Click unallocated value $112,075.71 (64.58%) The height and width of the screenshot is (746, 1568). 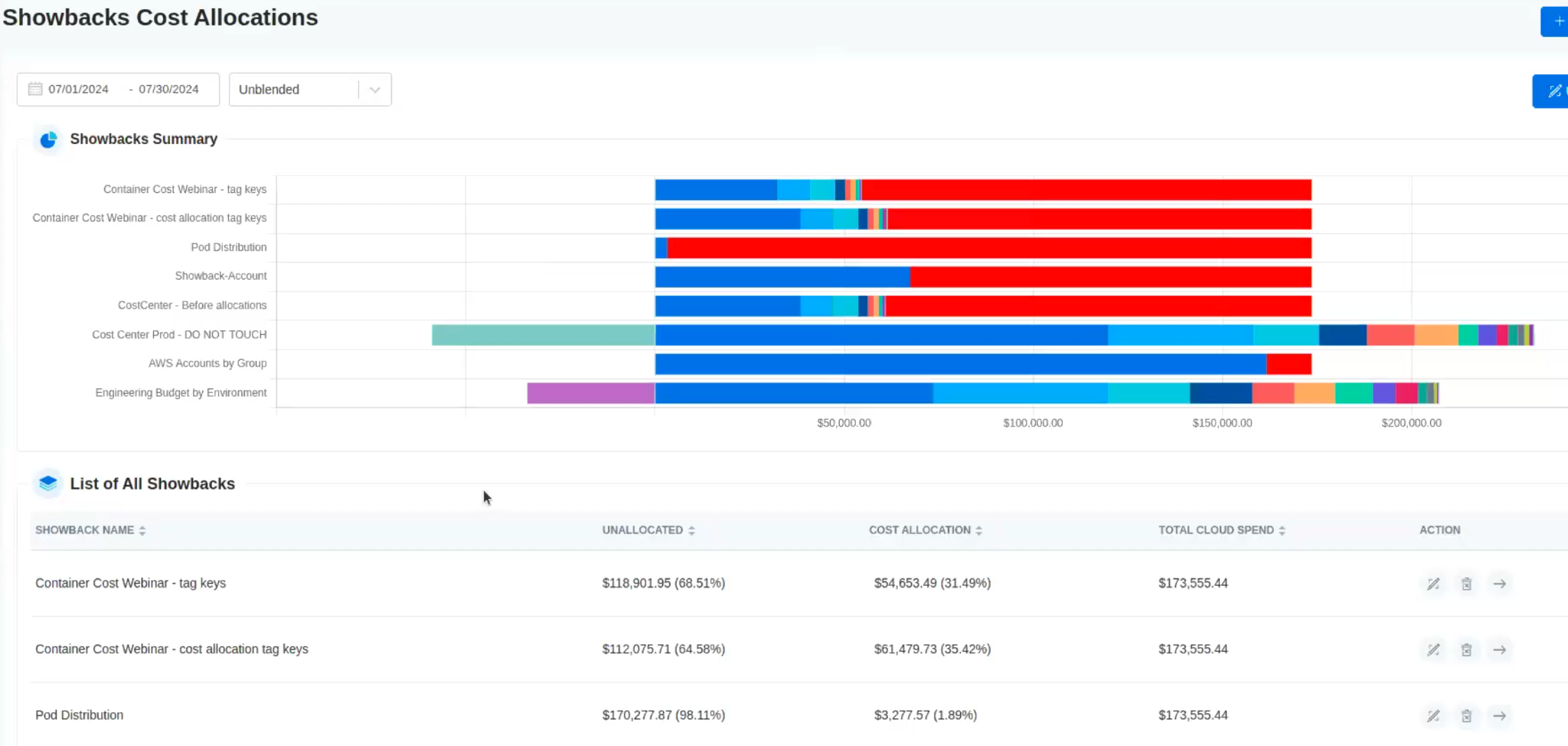click(663, 649)
